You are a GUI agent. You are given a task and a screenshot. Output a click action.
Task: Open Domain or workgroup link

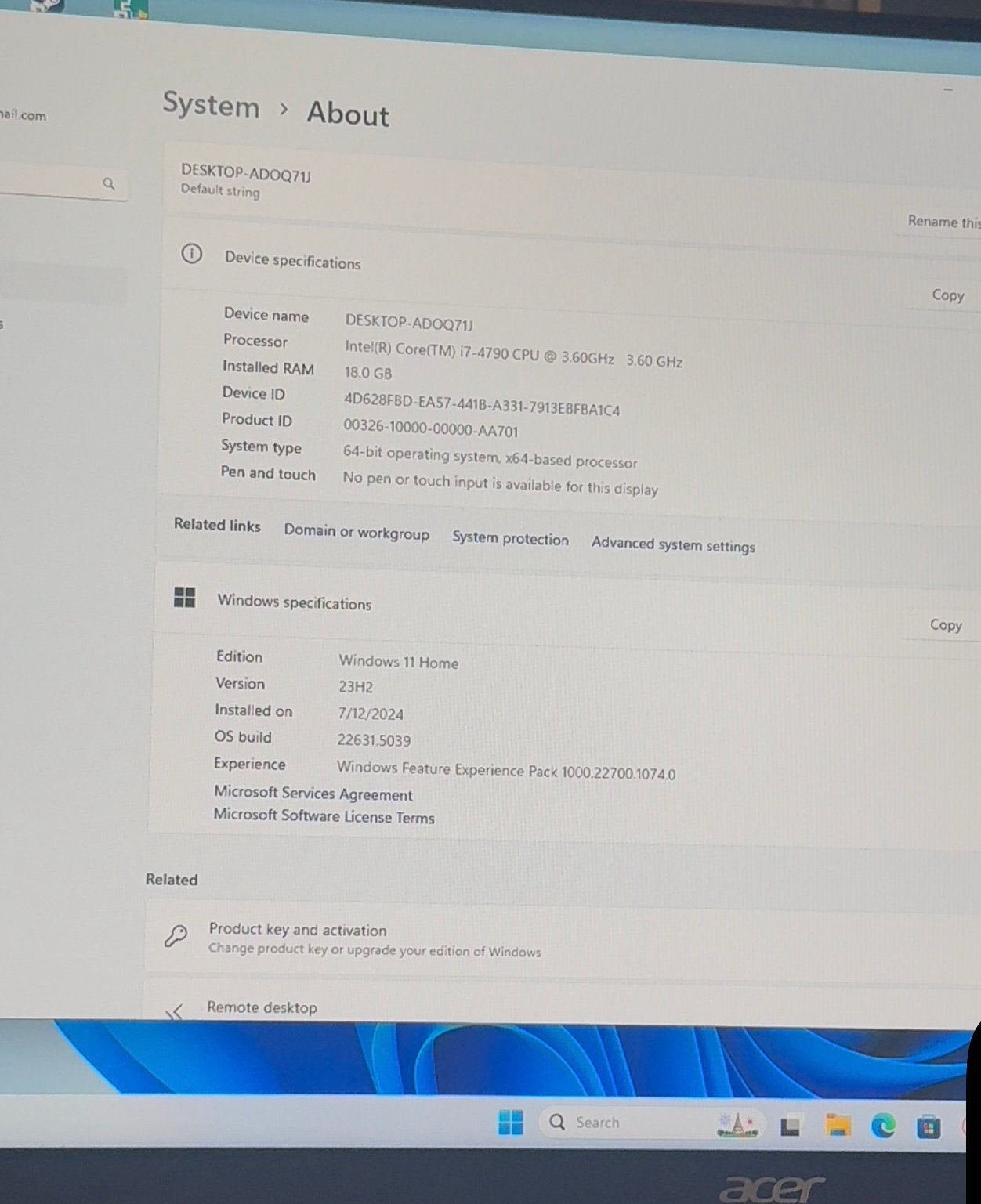[357, 532]
